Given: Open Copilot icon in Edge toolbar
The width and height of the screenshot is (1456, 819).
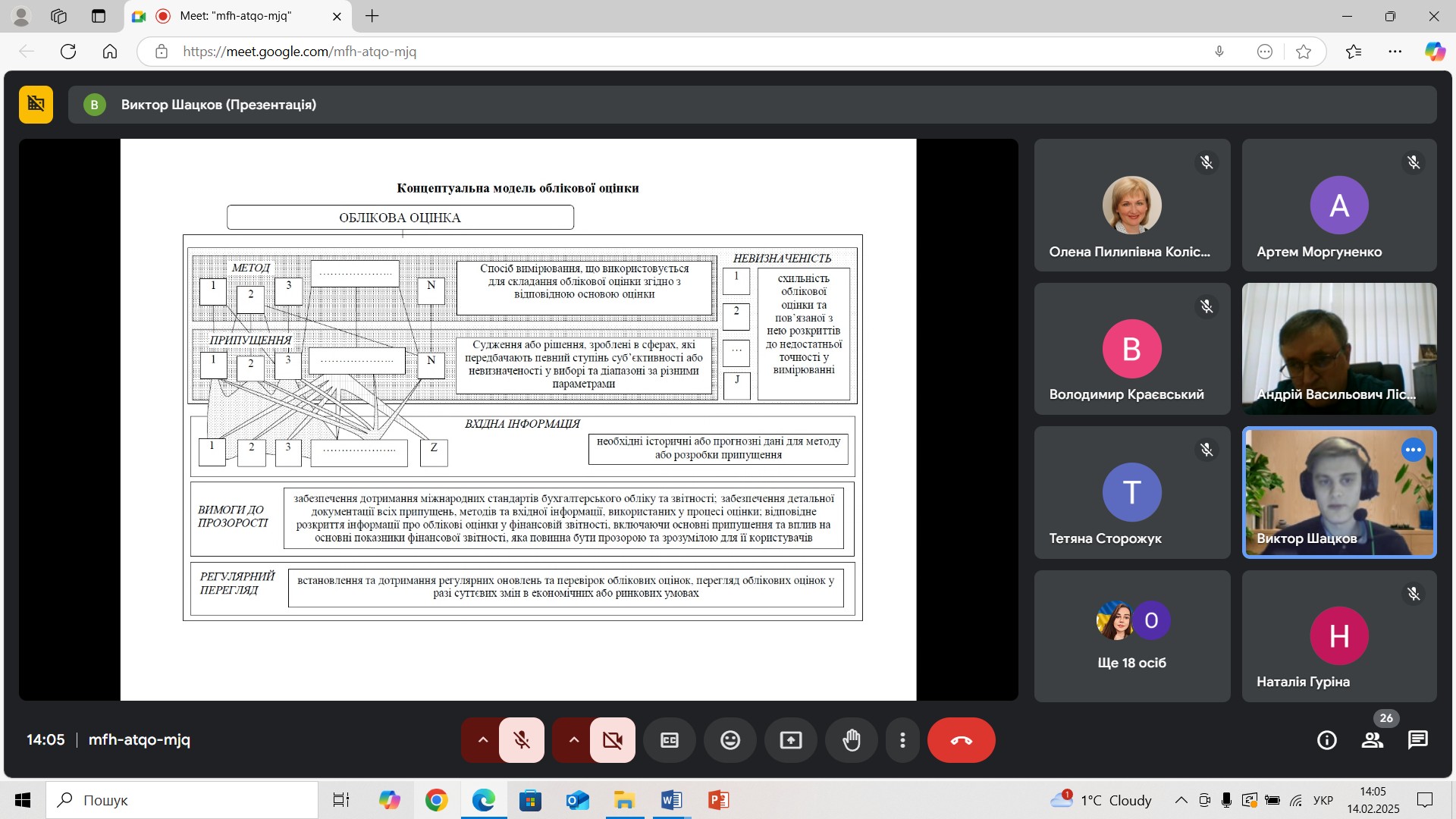Looking at the screenshot, I should 1435,52.
